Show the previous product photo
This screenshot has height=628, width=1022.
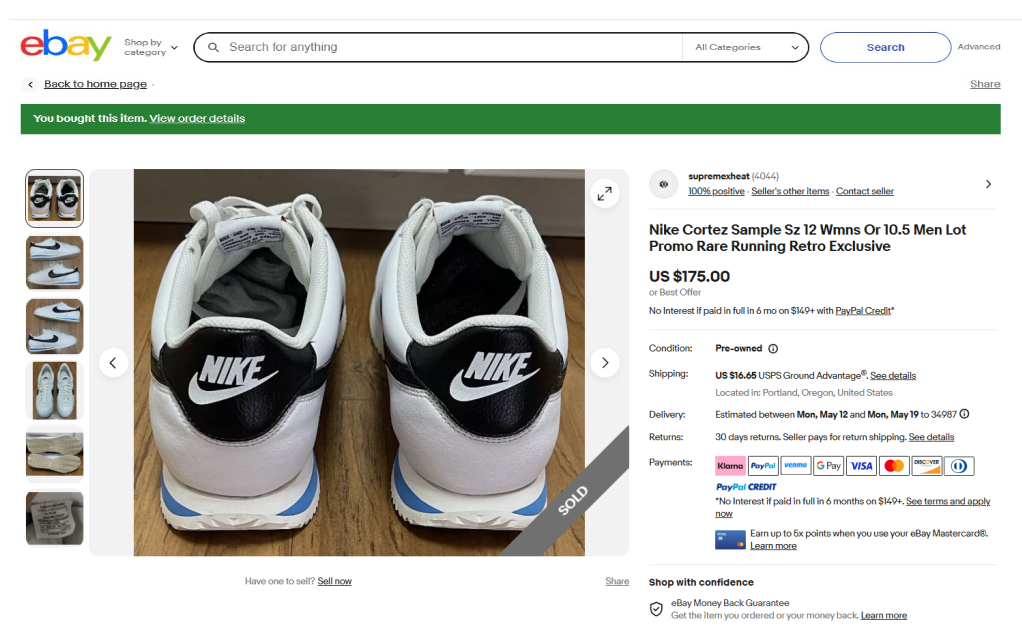coord(113,363)
